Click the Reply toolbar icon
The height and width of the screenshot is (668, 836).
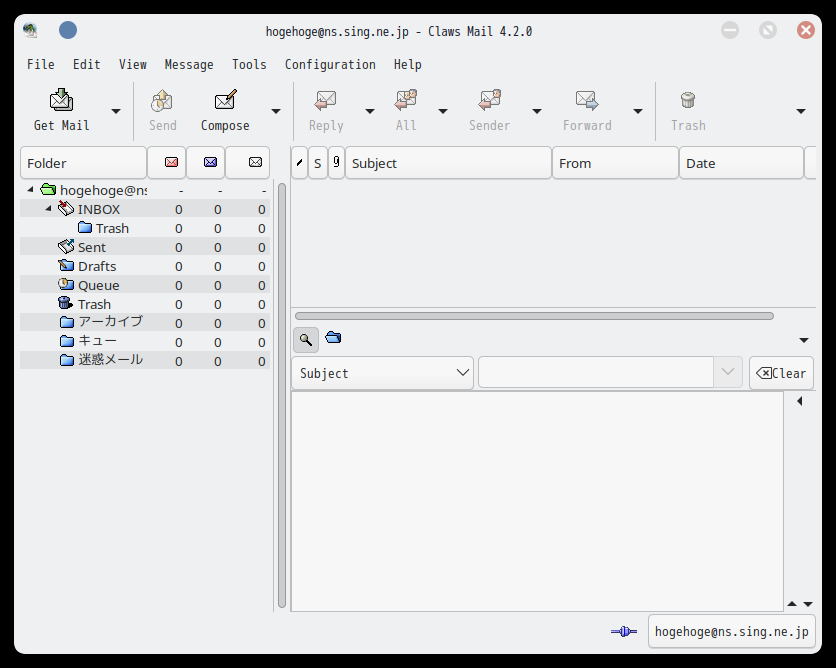[325, 100]
